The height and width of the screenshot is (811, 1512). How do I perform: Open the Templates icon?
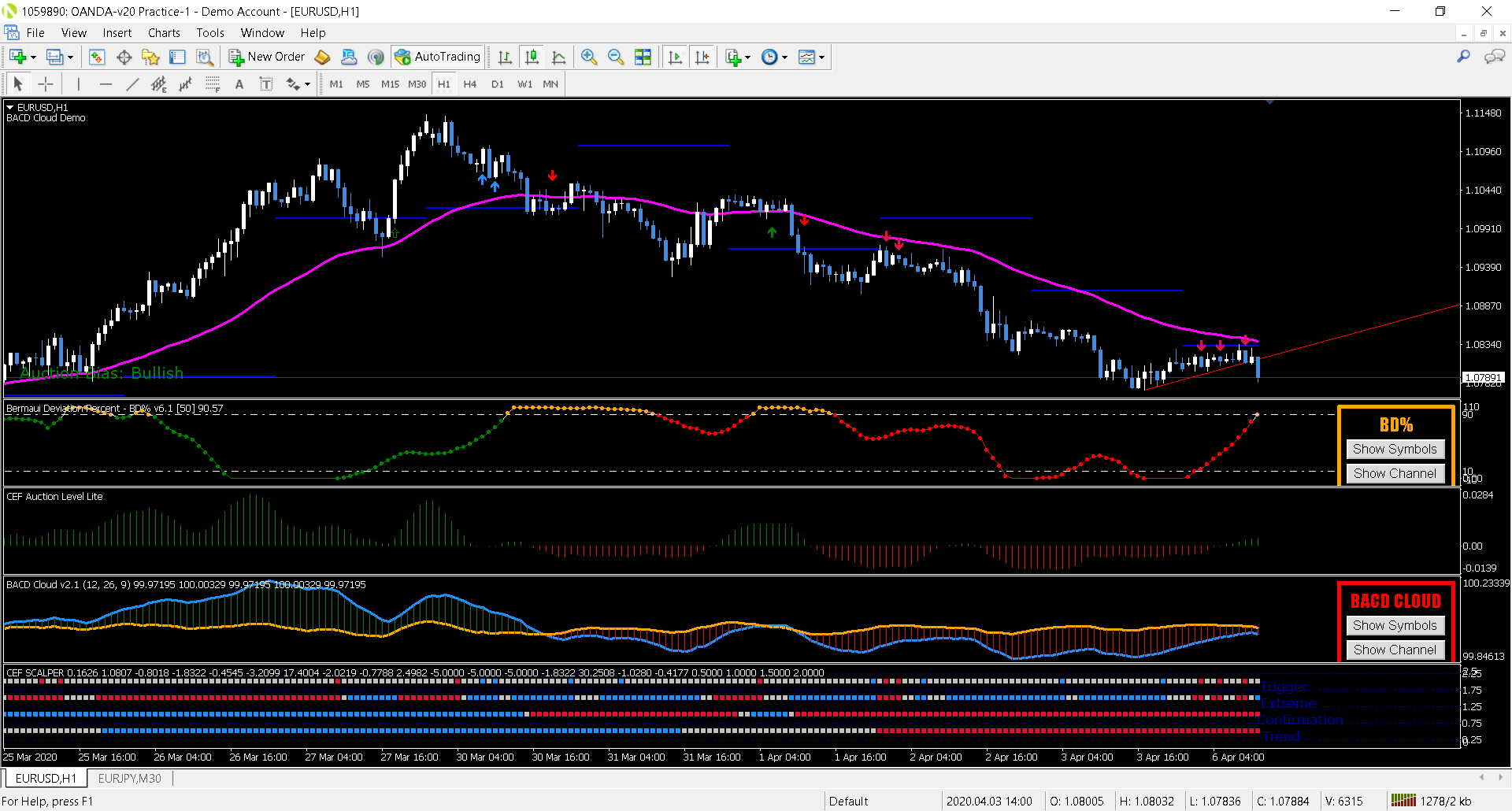(807, 57)
